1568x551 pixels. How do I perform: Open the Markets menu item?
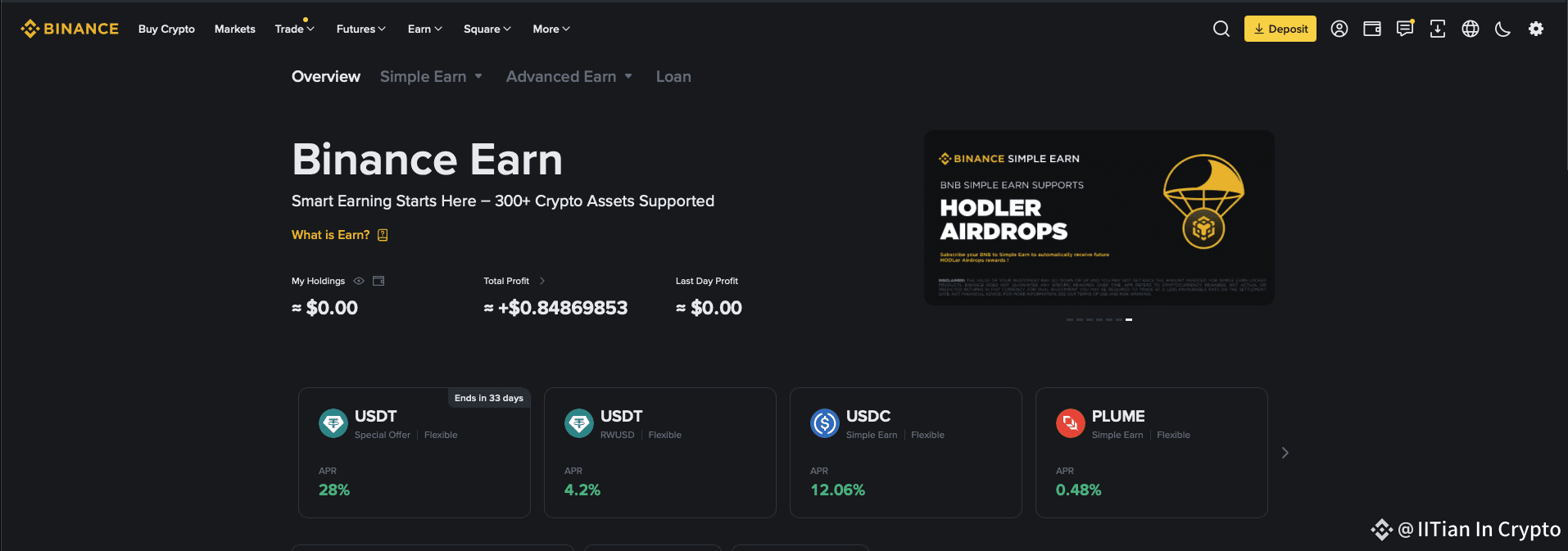click(x=234, y=29)
